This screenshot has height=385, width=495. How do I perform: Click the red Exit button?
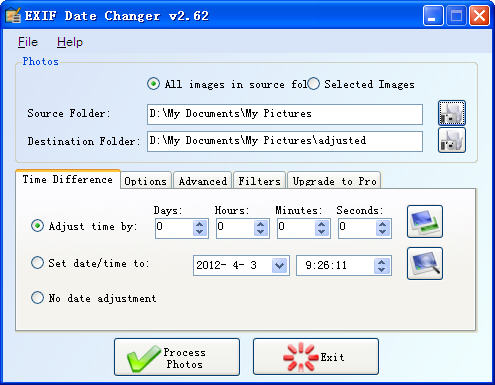(x=316, y=357)
